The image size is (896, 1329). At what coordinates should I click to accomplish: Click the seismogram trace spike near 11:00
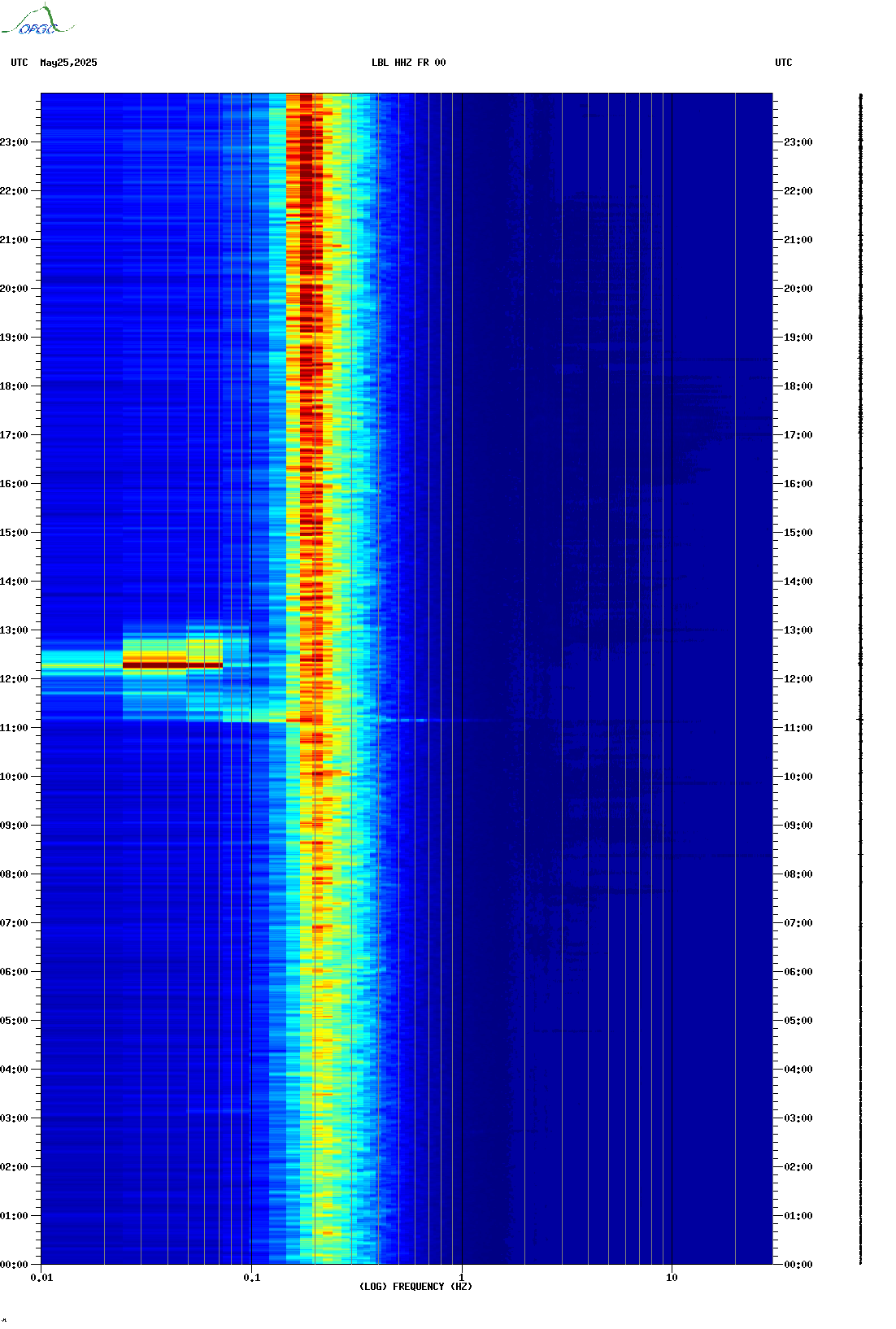(860, 720)
